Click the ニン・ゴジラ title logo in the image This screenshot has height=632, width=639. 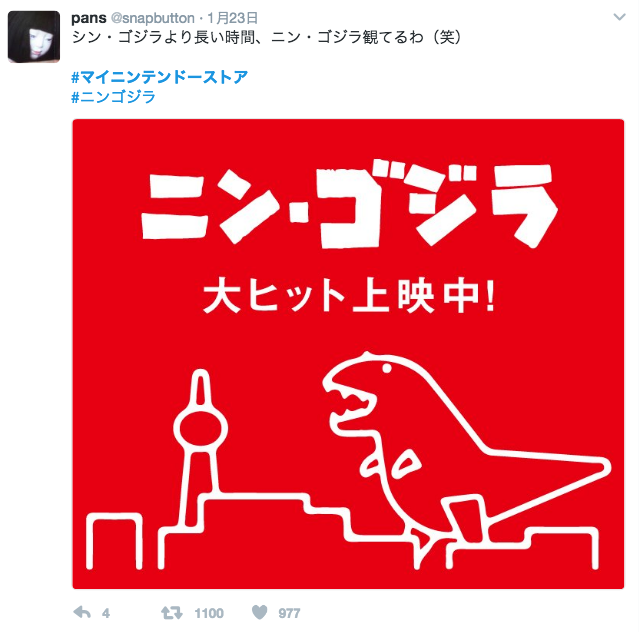(349, 204)
